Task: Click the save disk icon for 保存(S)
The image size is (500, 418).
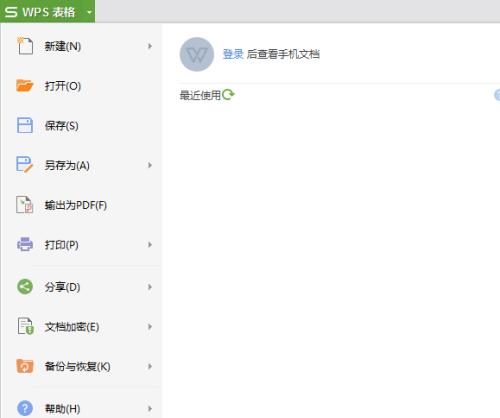Action: (x=25, y=125)
